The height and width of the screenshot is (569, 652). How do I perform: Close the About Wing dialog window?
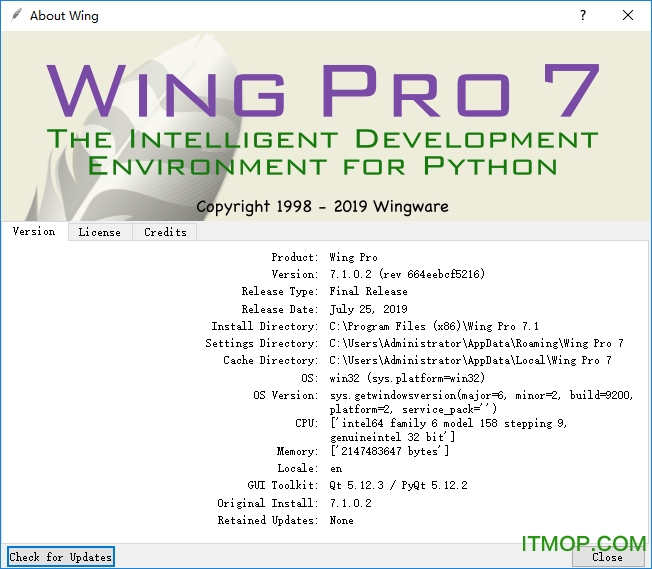[627, 15]
